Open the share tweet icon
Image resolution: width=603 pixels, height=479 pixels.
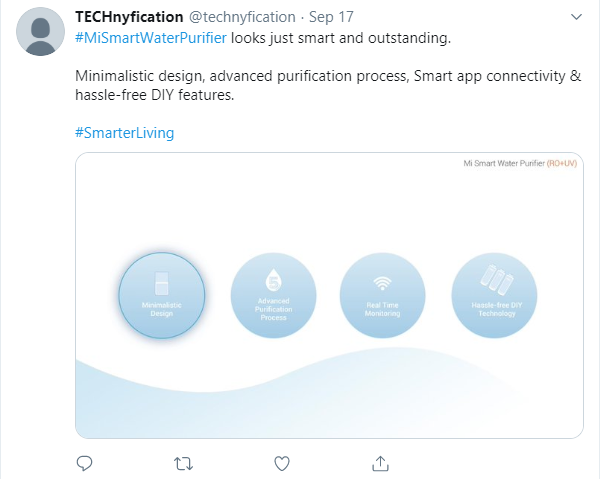(x=380, y=463)
